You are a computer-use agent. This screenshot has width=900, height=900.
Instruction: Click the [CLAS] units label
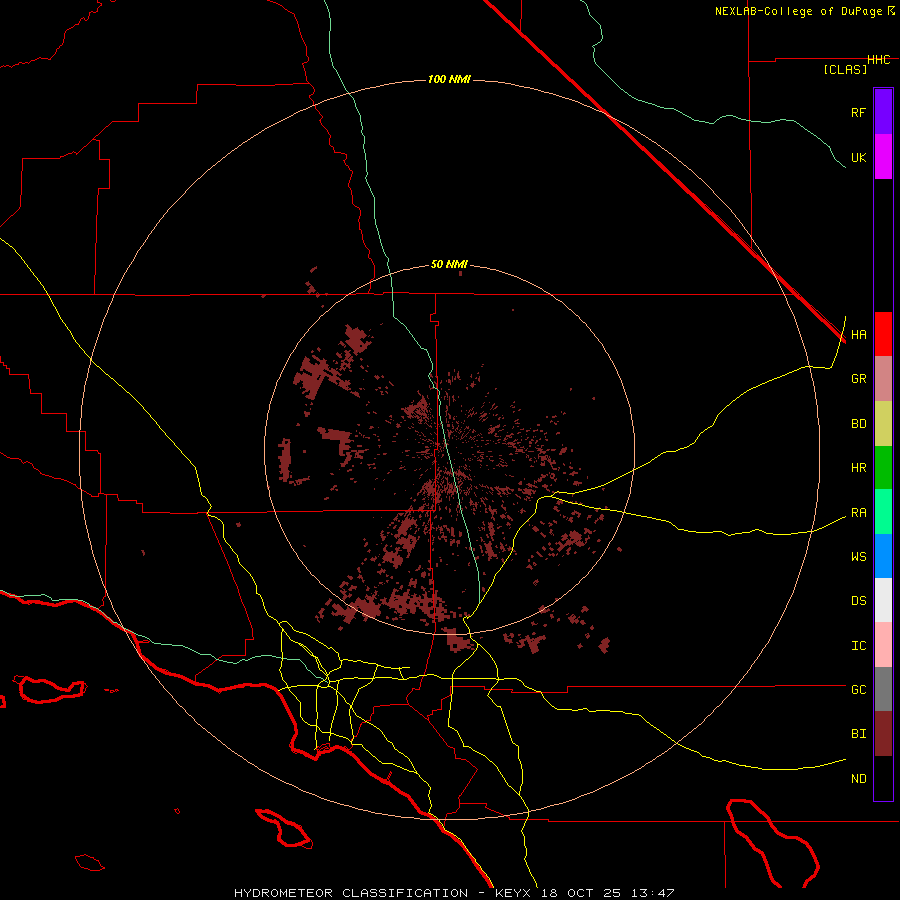(x=845, y=69)
